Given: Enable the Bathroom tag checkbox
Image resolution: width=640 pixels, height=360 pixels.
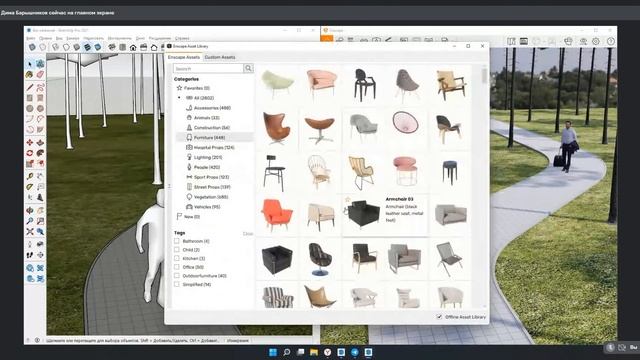Looking at the screenshot, I should 177,241.
